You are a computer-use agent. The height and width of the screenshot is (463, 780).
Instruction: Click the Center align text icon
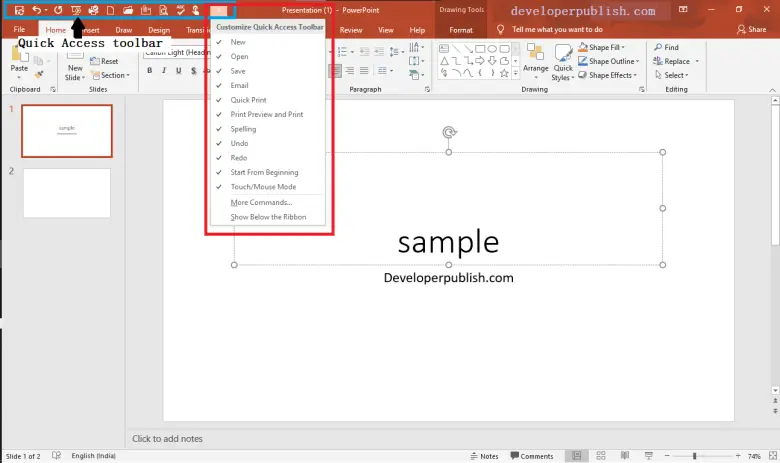pos(335,71)
